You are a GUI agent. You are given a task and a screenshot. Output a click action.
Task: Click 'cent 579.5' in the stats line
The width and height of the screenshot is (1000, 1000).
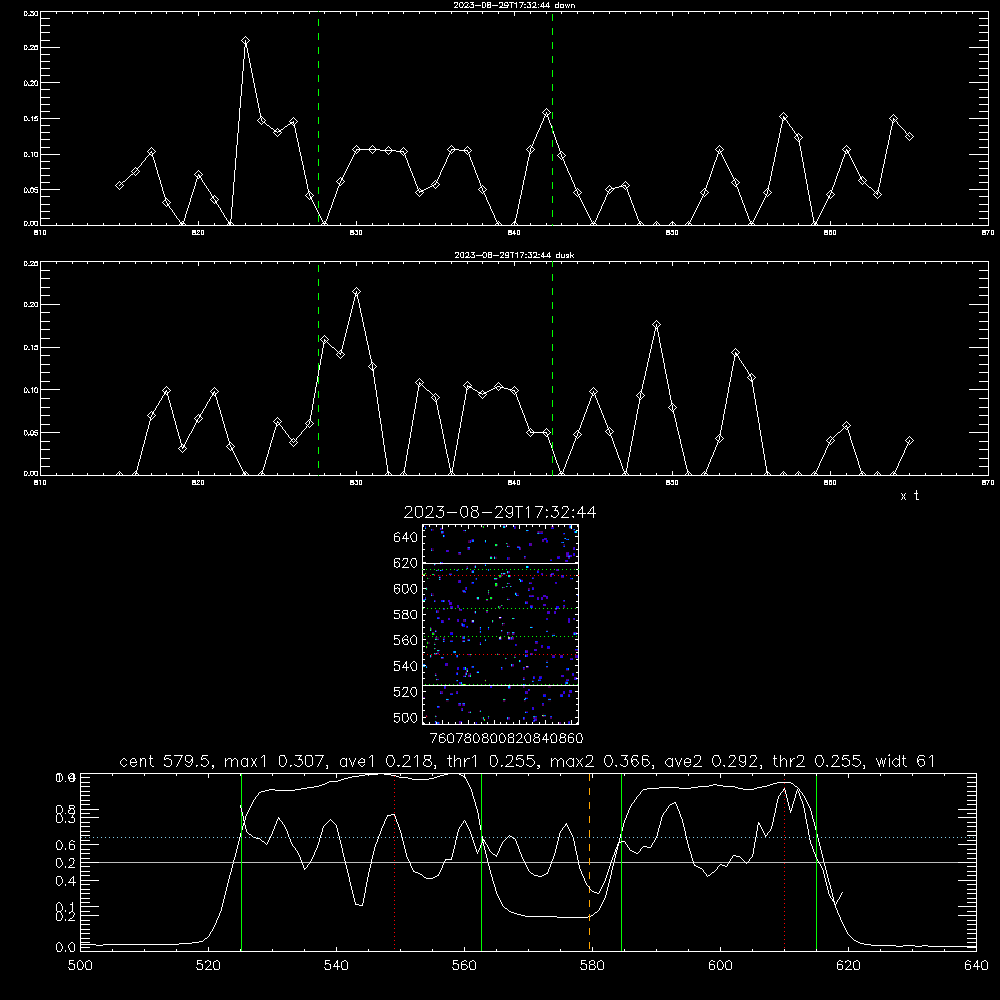coord(166,761)
